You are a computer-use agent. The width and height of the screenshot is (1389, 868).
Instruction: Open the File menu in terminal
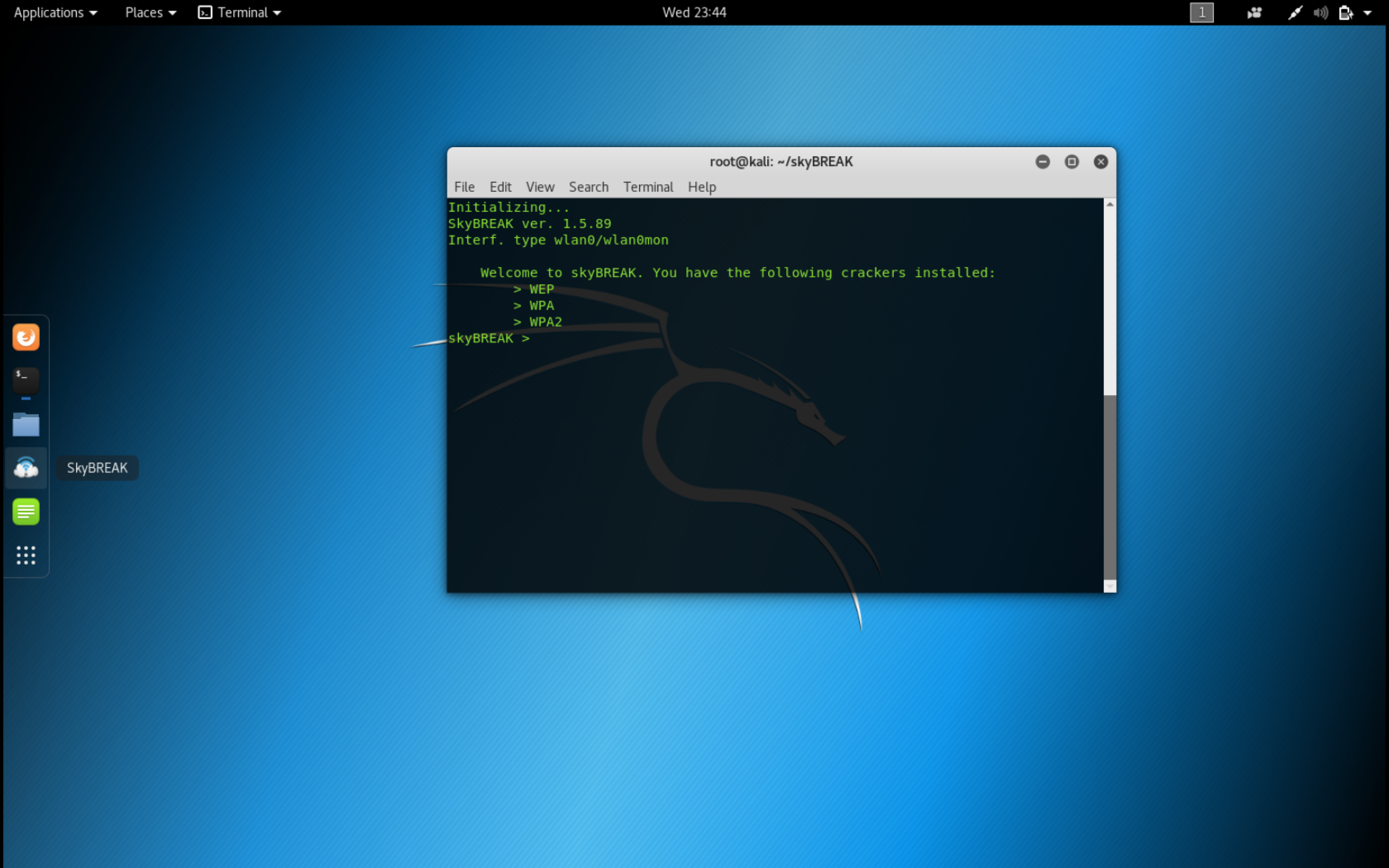tap(464, 186)
